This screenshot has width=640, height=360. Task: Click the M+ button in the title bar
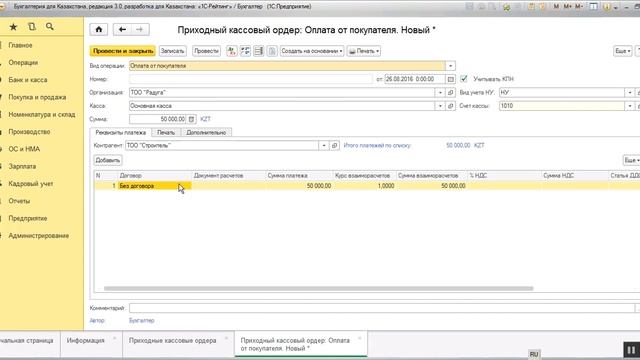click(568, 7)
